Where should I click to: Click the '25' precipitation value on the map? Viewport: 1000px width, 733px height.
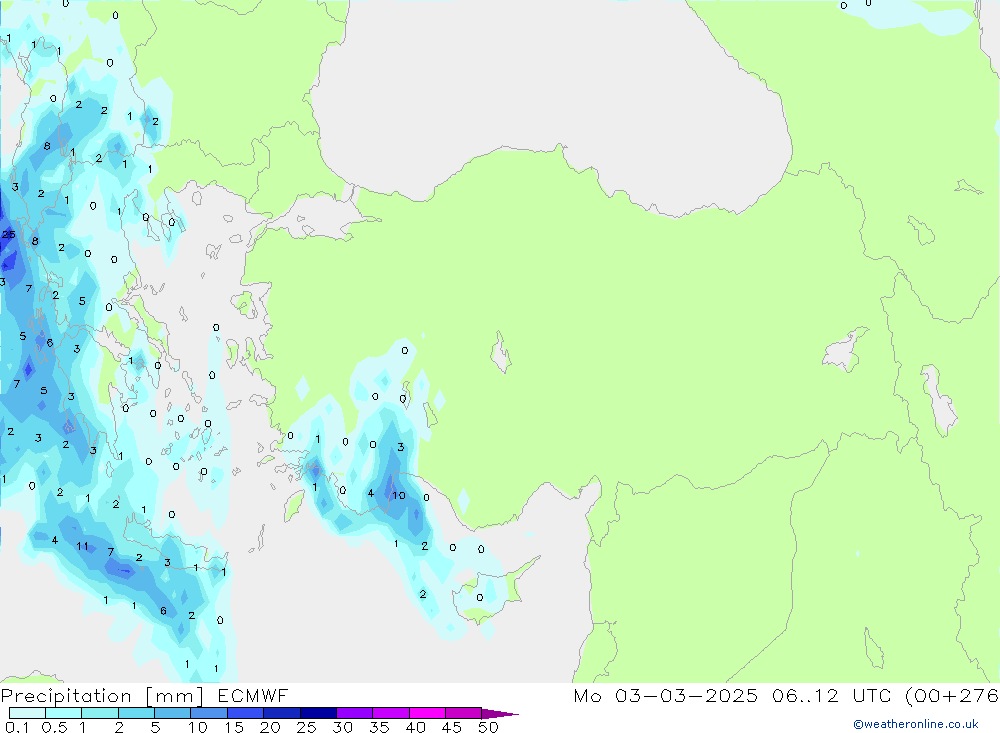tap(8, 234)
